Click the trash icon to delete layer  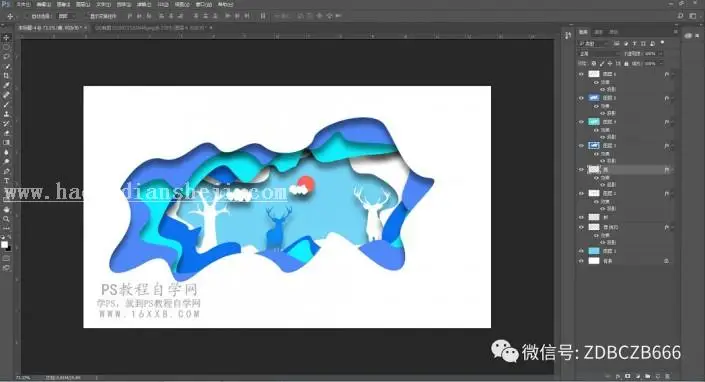[x=667, y=376]
